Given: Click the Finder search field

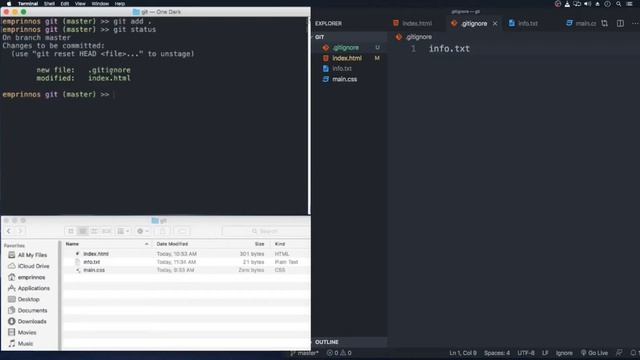Looking at the screenshot, I should pyautogui.click(x=265, y=231).
